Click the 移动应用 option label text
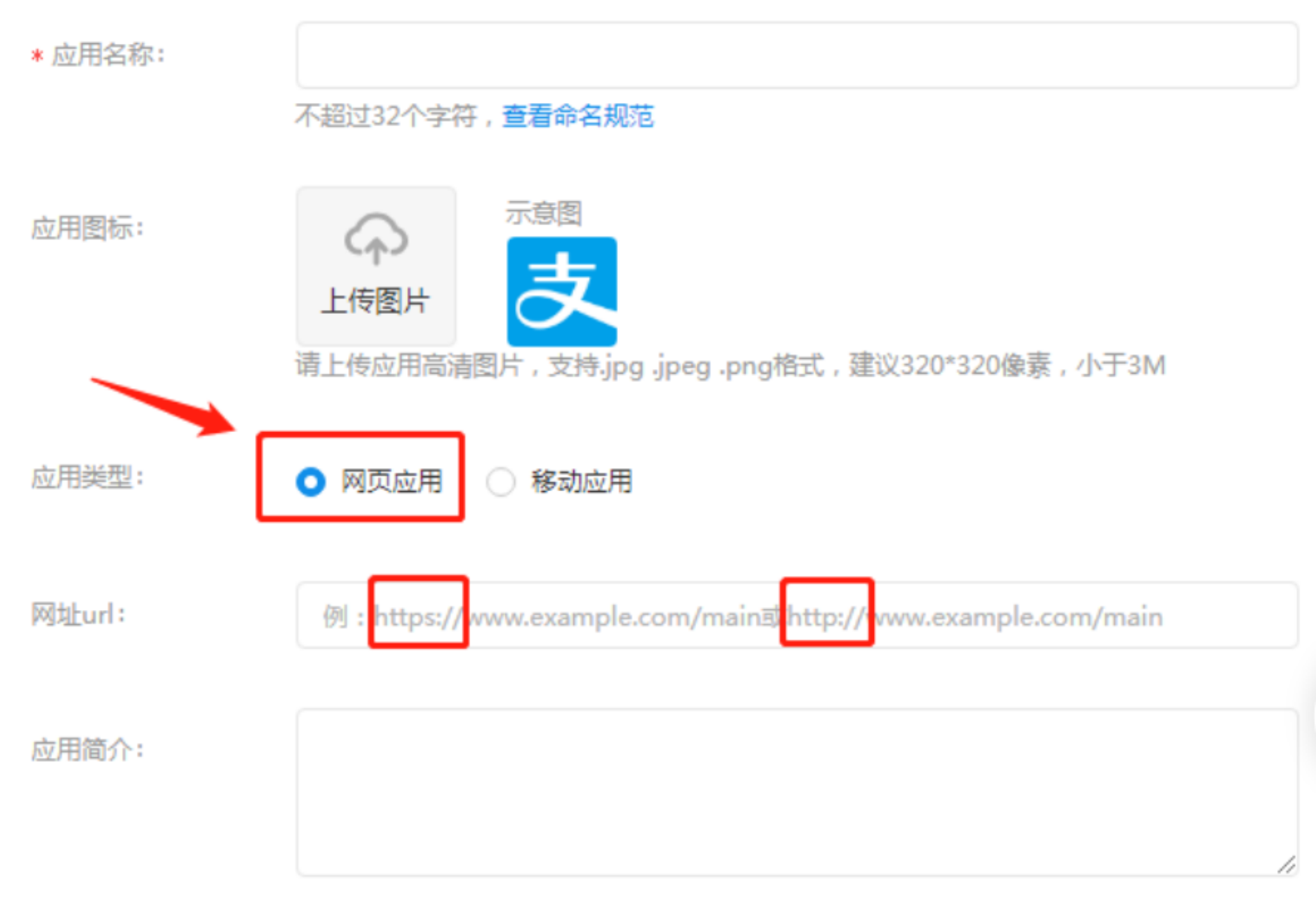This screenshot has width=1316, height=915. [582, 482]
